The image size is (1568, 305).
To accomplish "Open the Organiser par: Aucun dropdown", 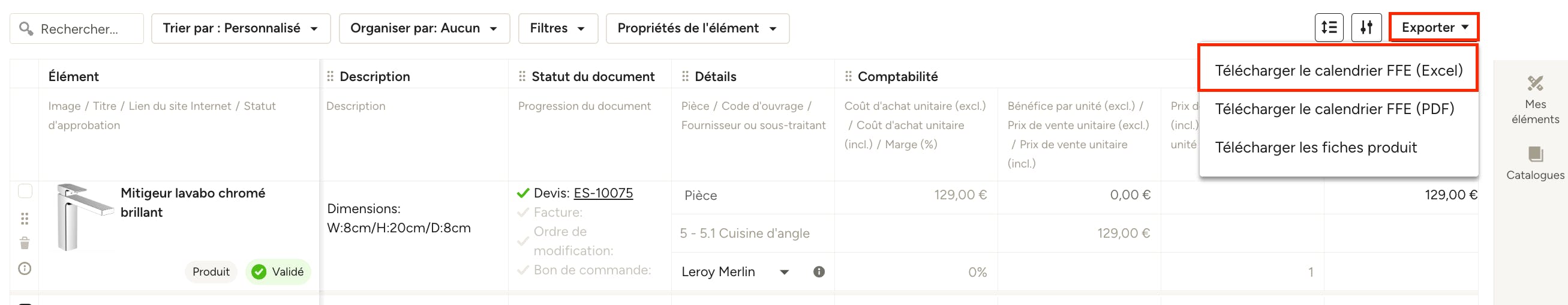I will tap(424, 28).
